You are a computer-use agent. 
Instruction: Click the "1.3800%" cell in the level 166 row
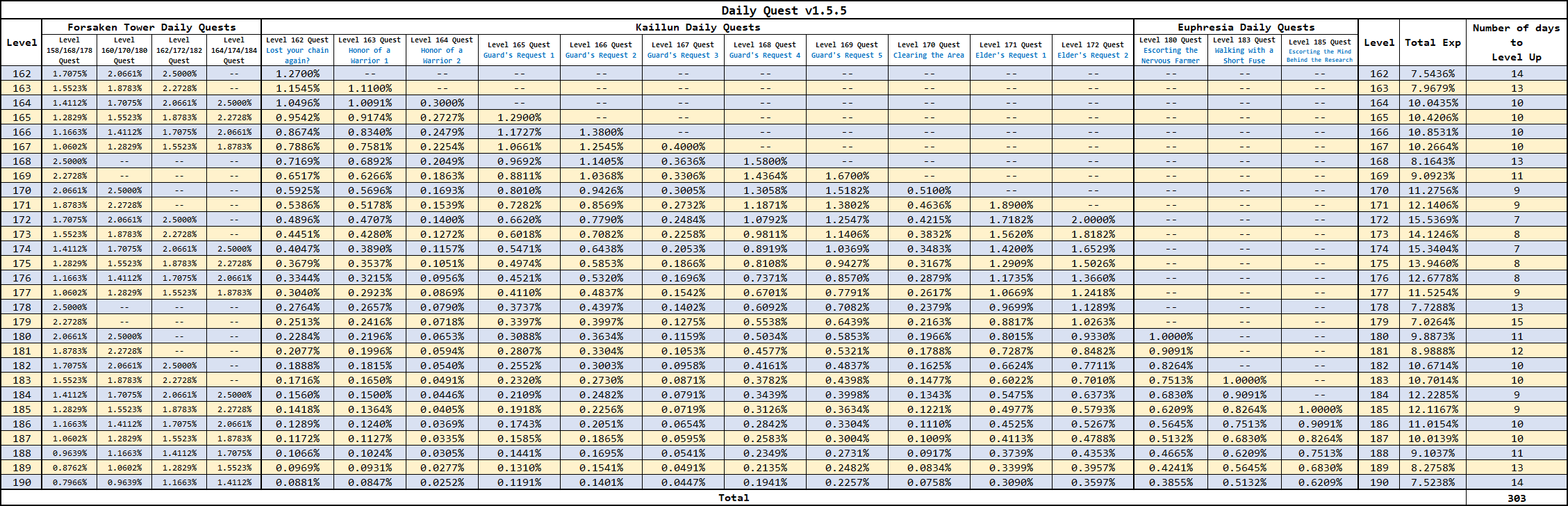tap(601, 132)
